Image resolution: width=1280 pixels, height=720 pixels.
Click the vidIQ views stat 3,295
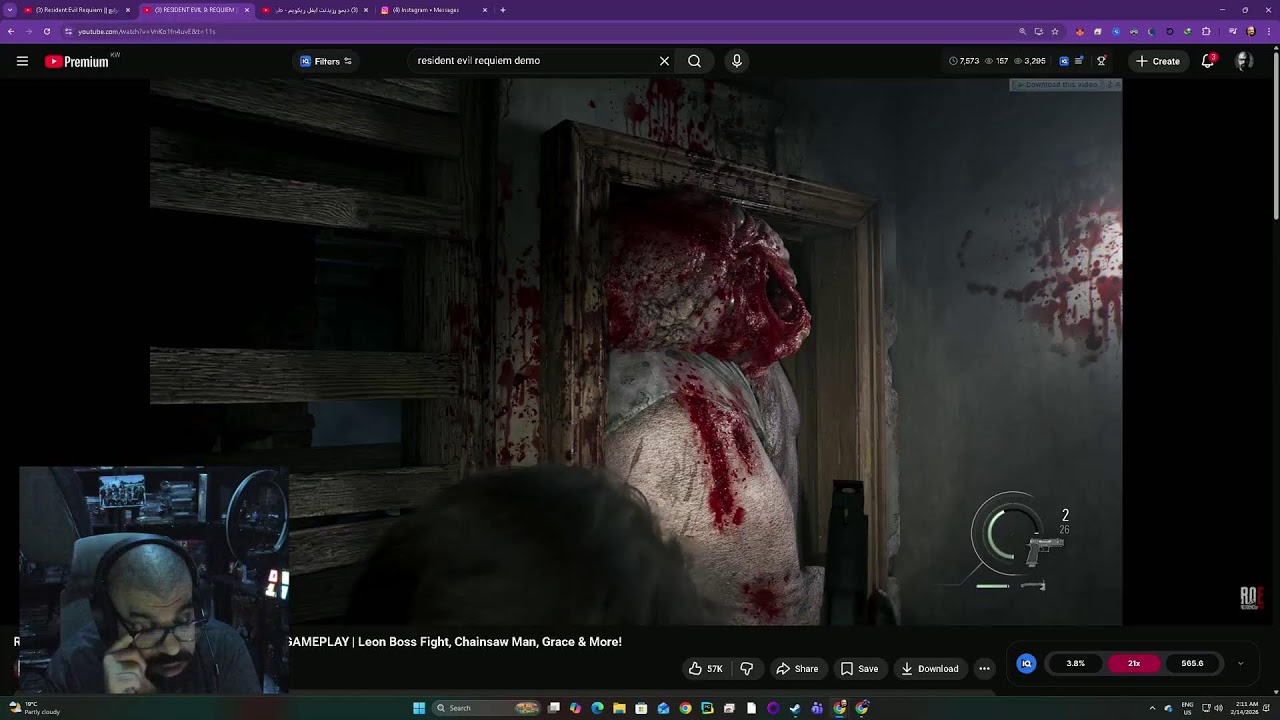click(1030, 61)
